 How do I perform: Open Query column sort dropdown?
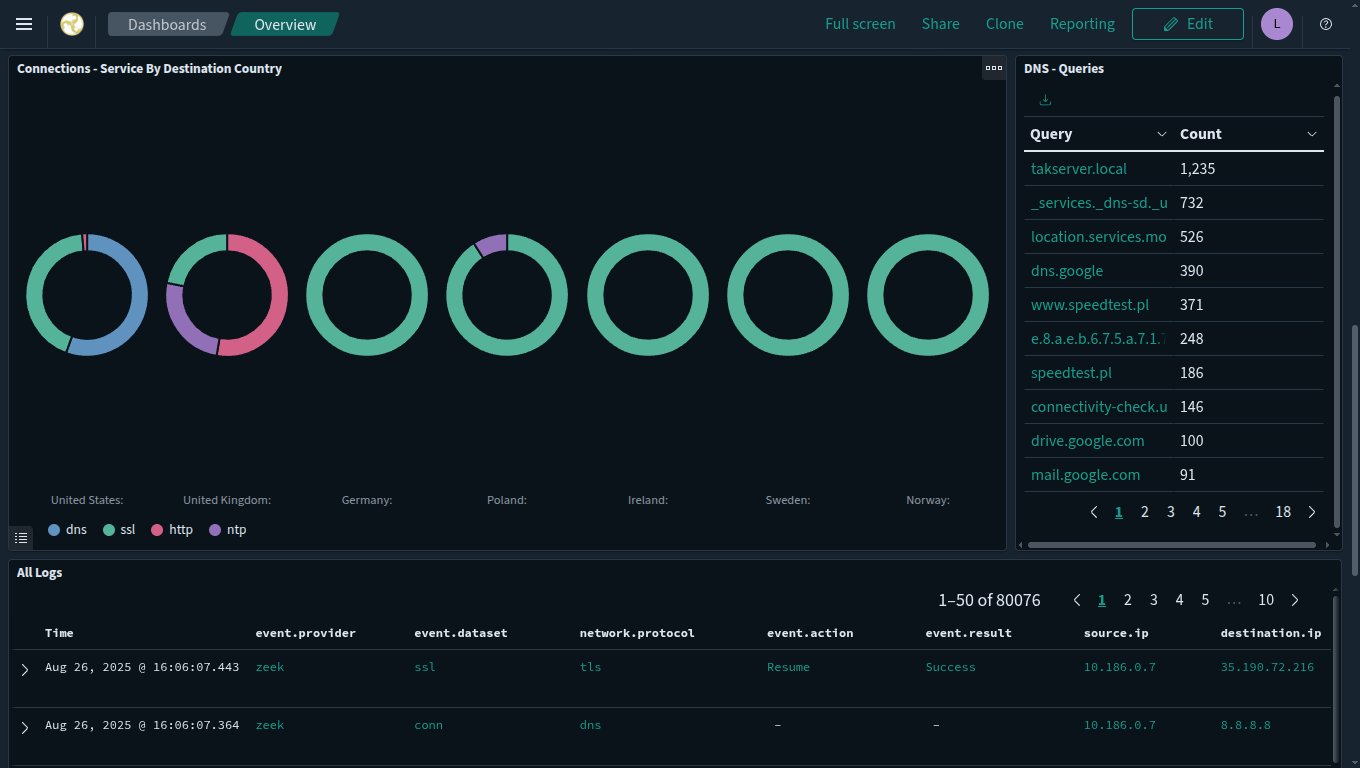(x=1161, y=134)
